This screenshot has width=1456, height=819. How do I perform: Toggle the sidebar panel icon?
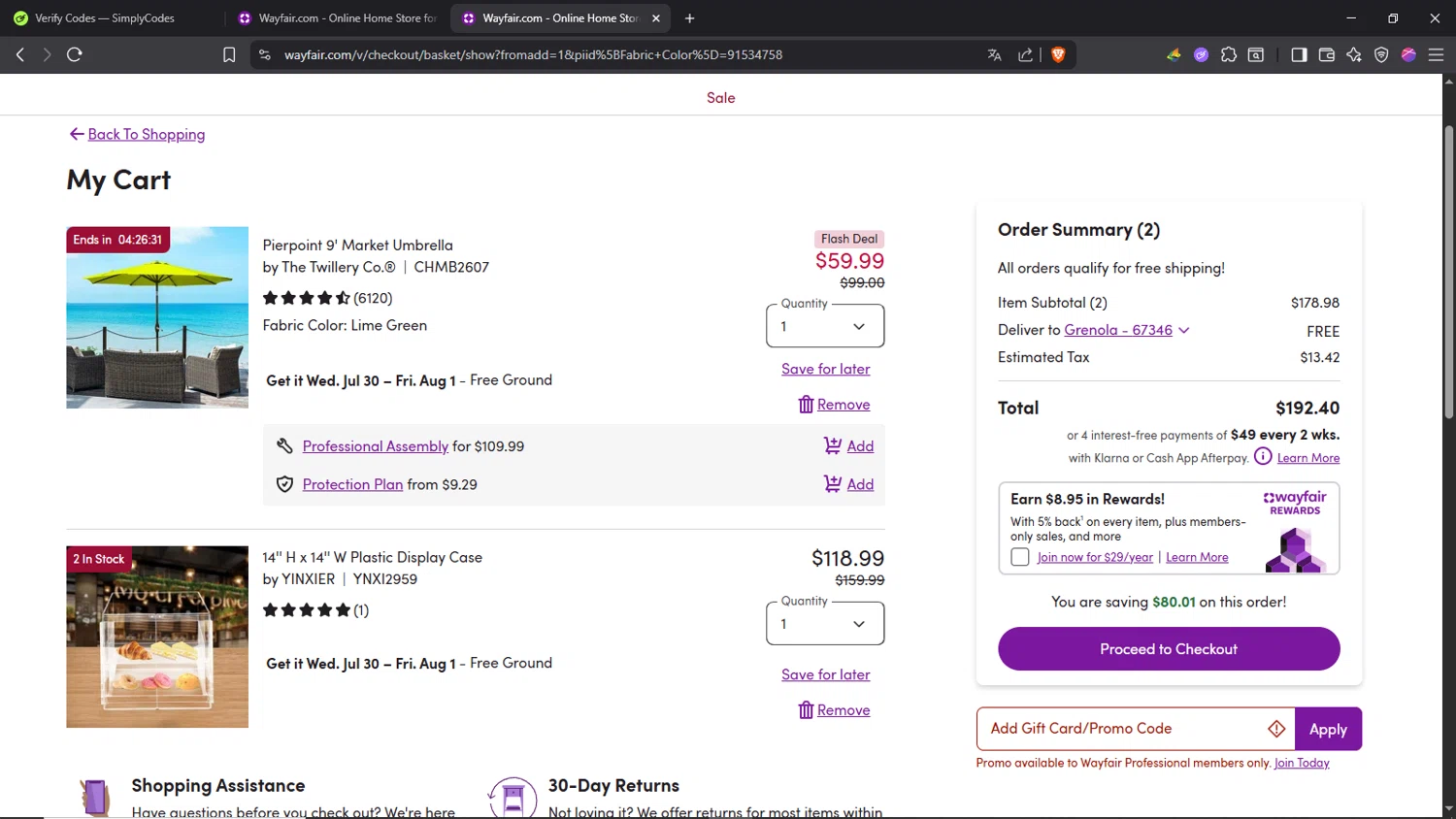(x=1299, y=55)
